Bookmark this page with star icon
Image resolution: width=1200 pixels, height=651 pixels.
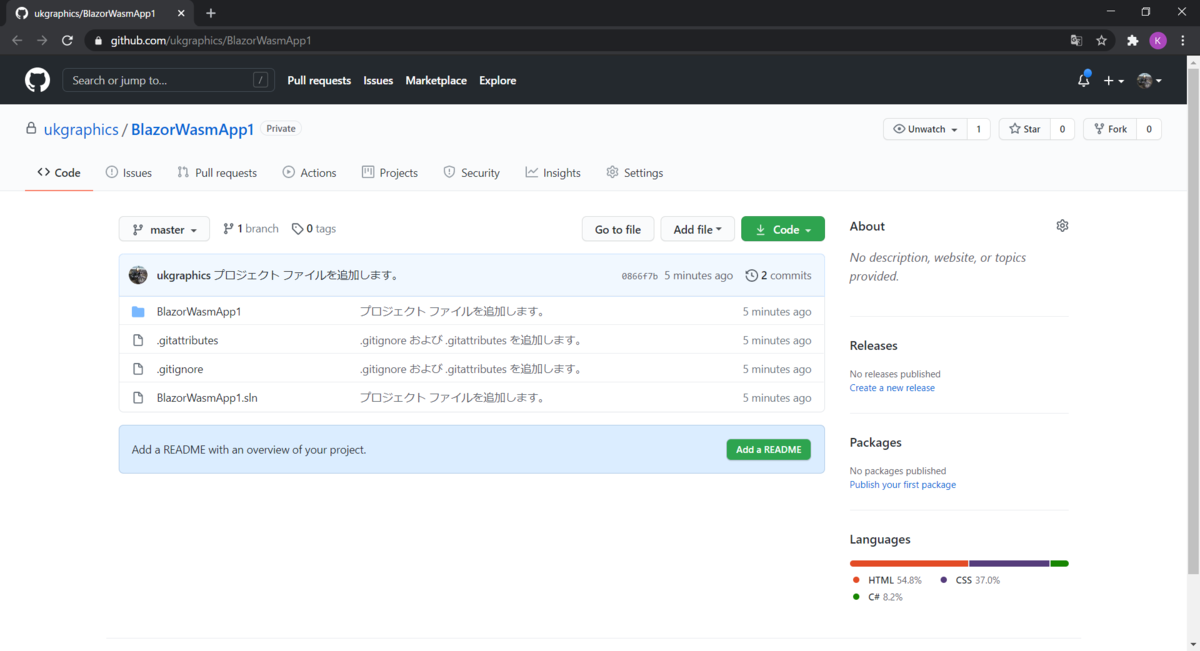pos(1101,41)
